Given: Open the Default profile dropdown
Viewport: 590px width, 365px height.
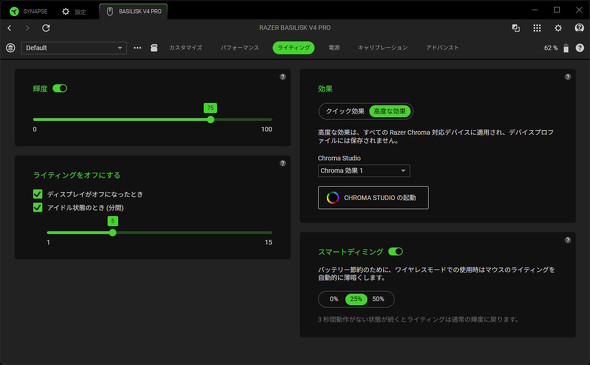Looking at the screenshot, I should [74, 48].
